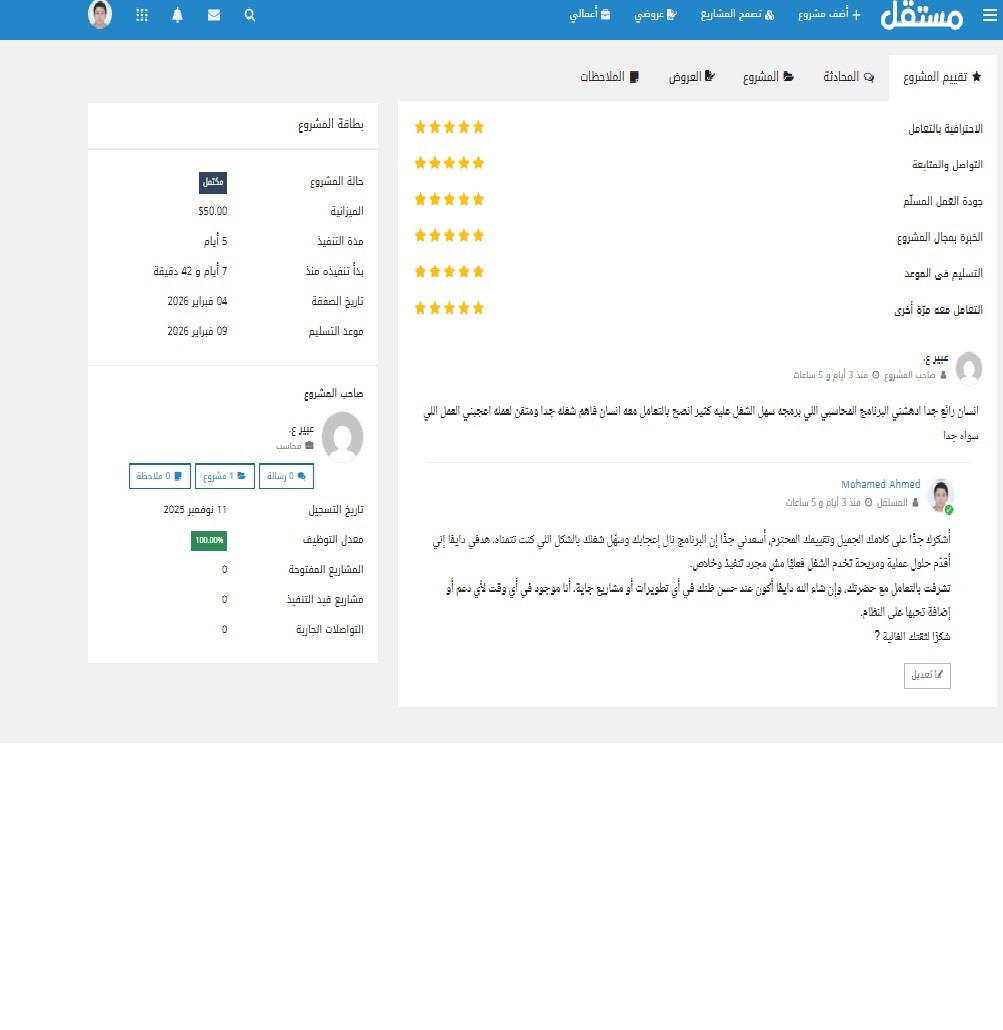1003x1030 pixels.
Task: Click the 0 رسالة button
Action: 286,476
